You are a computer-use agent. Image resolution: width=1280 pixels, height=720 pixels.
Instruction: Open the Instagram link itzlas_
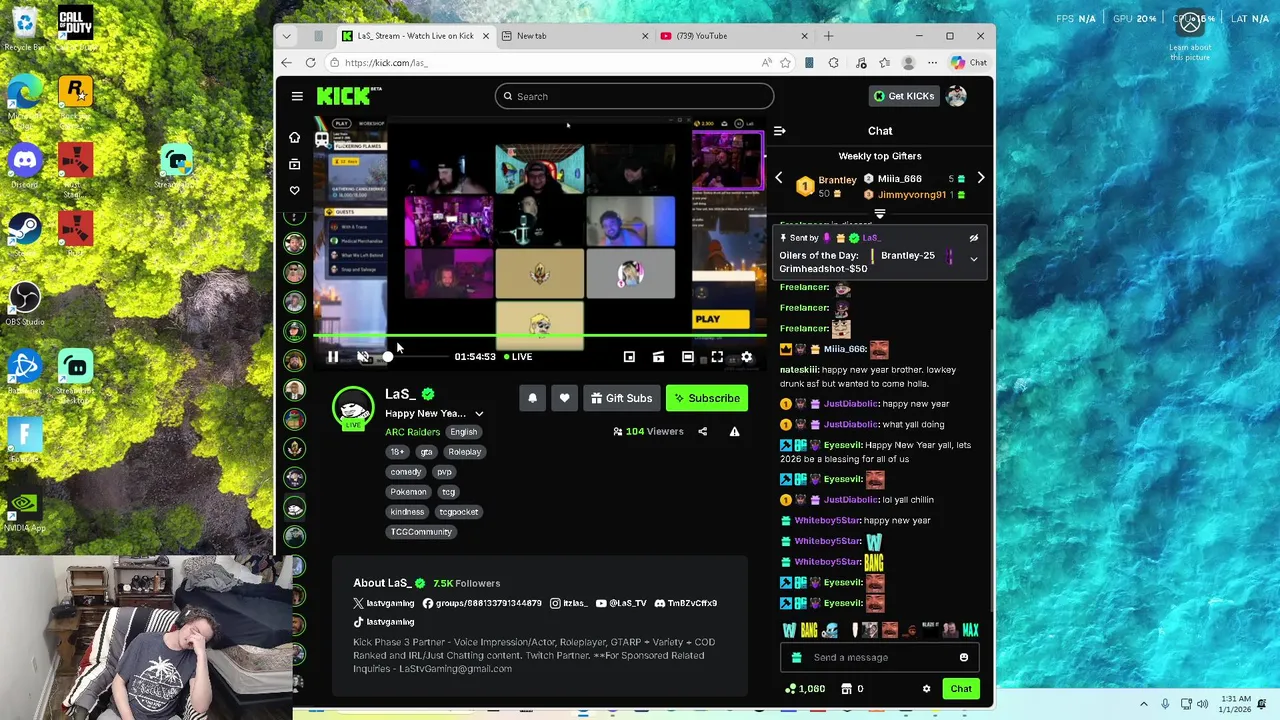pyautogui.click(x=568, y=603)
